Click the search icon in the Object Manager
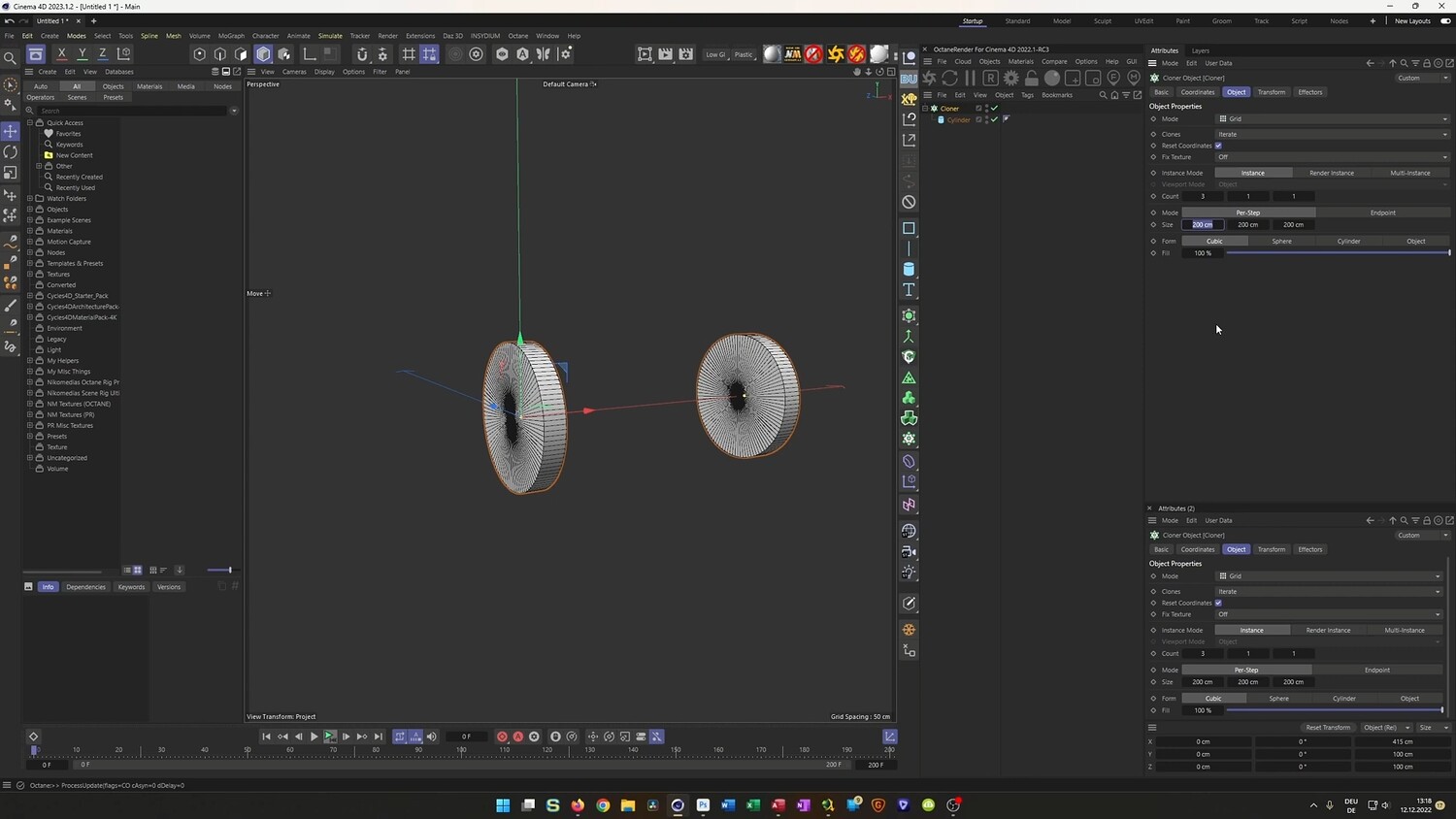1456x819 pixels. [1103, 95]
